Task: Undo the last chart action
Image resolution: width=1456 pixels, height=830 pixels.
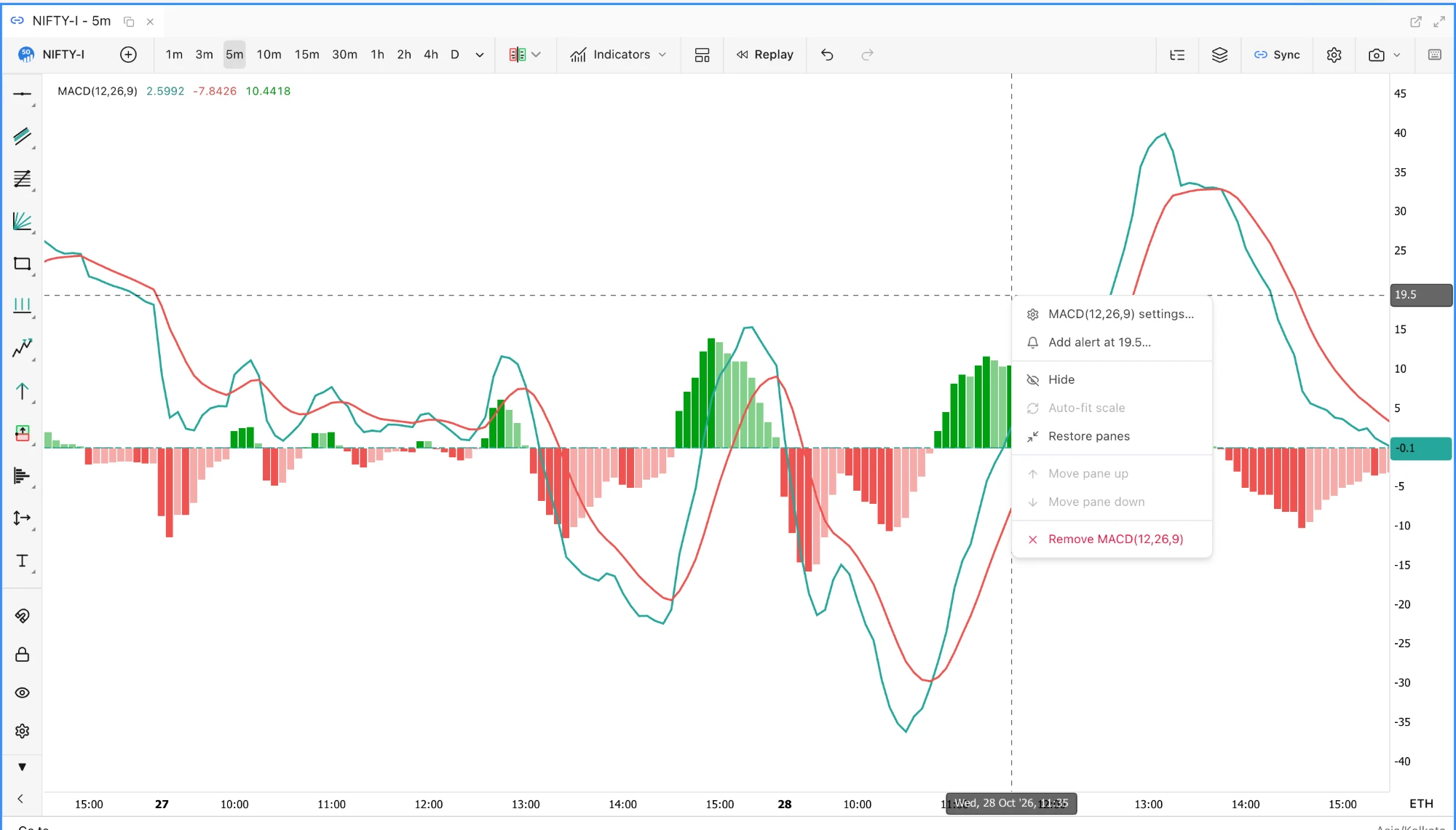Action: click(827, 55)
